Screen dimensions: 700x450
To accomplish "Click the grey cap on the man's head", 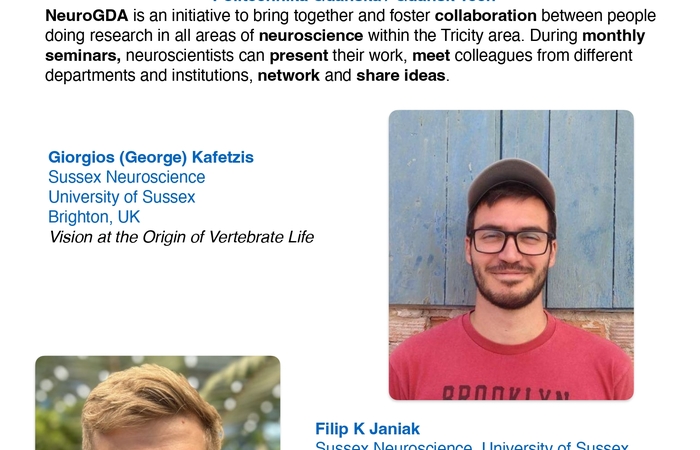I will coord(511,180).
